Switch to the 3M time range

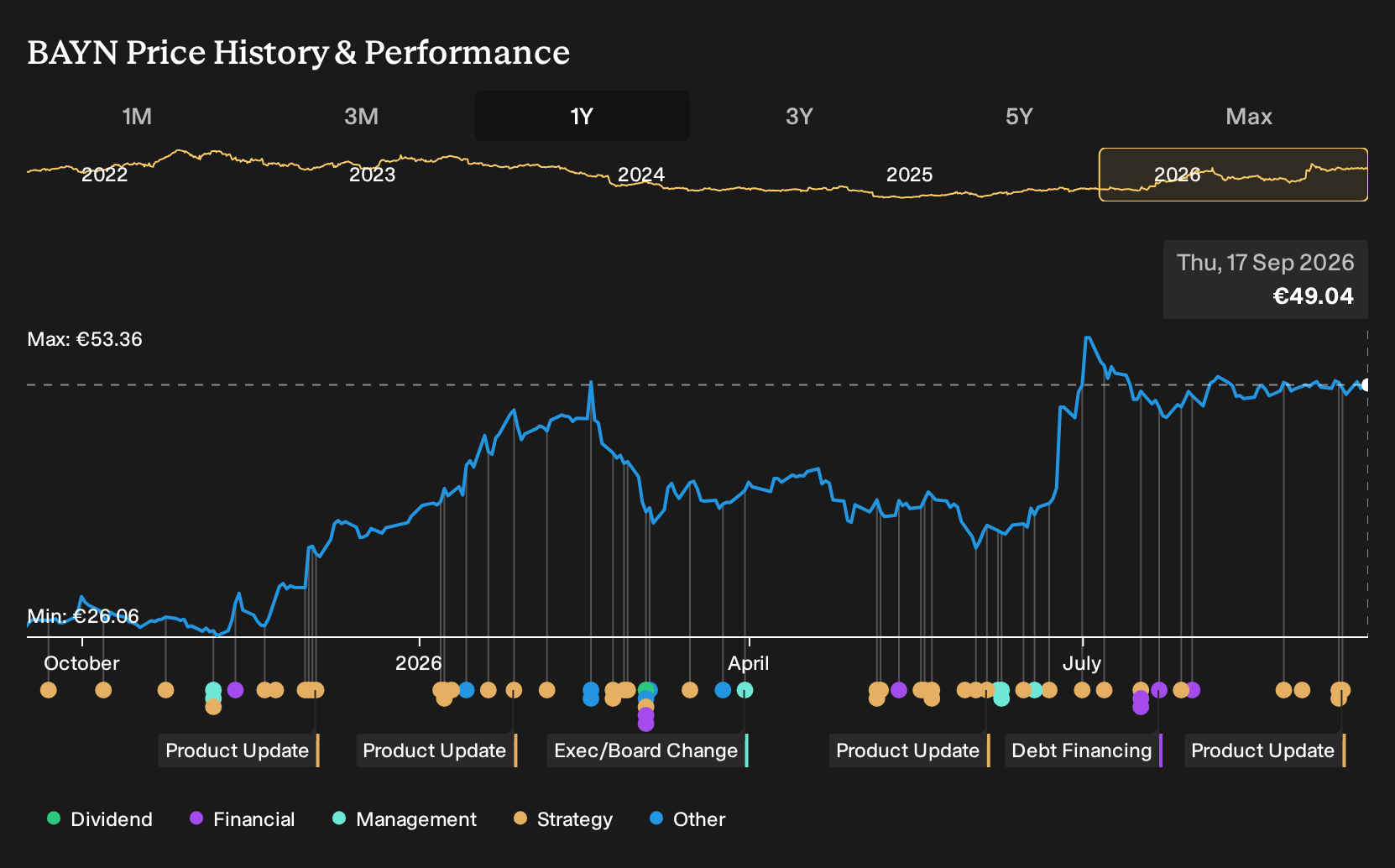coord(361,116)
